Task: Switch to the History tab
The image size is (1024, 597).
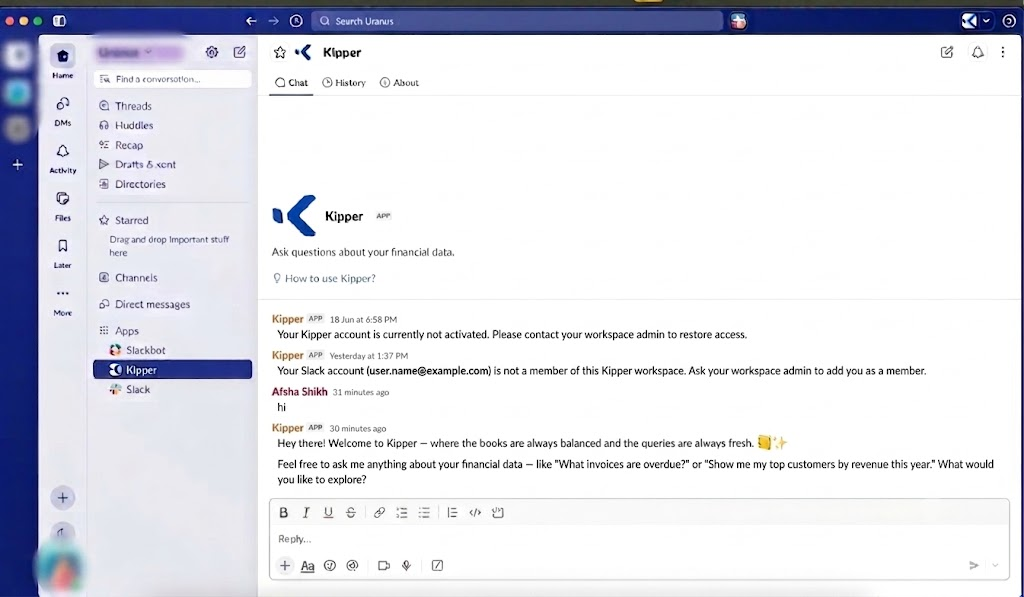Action: 344,82
